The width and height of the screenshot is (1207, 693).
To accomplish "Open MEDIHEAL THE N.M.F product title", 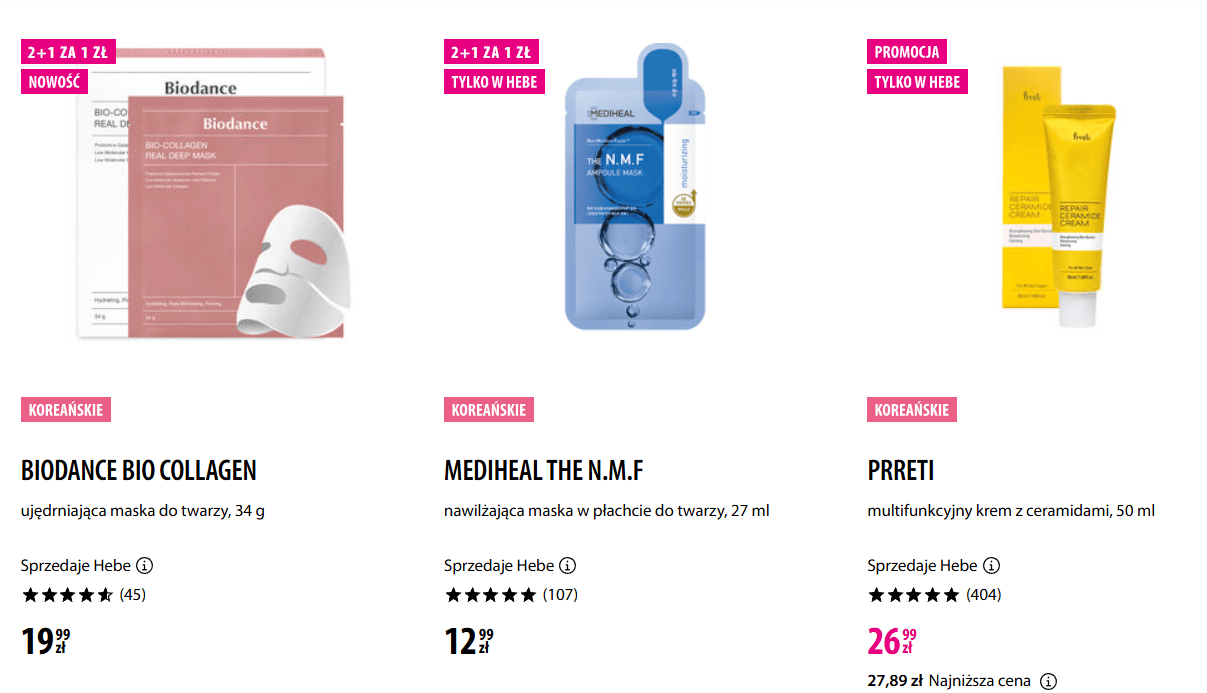I will [x=546, y=470].
